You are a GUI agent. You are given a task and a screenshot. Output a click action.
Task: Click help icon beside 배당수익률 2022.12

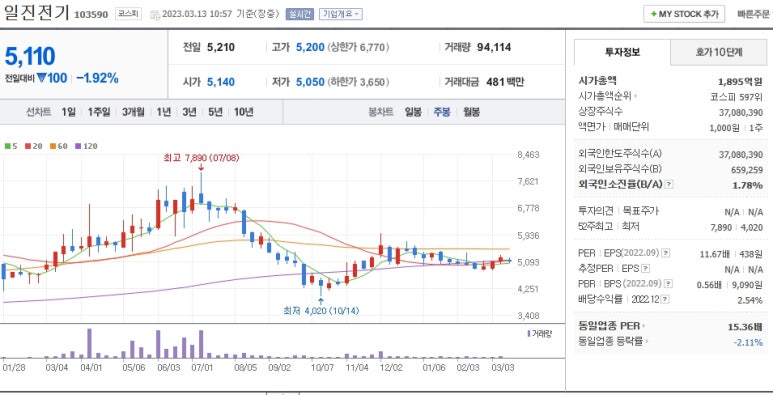pyautogui.click(x=665, y=299)
